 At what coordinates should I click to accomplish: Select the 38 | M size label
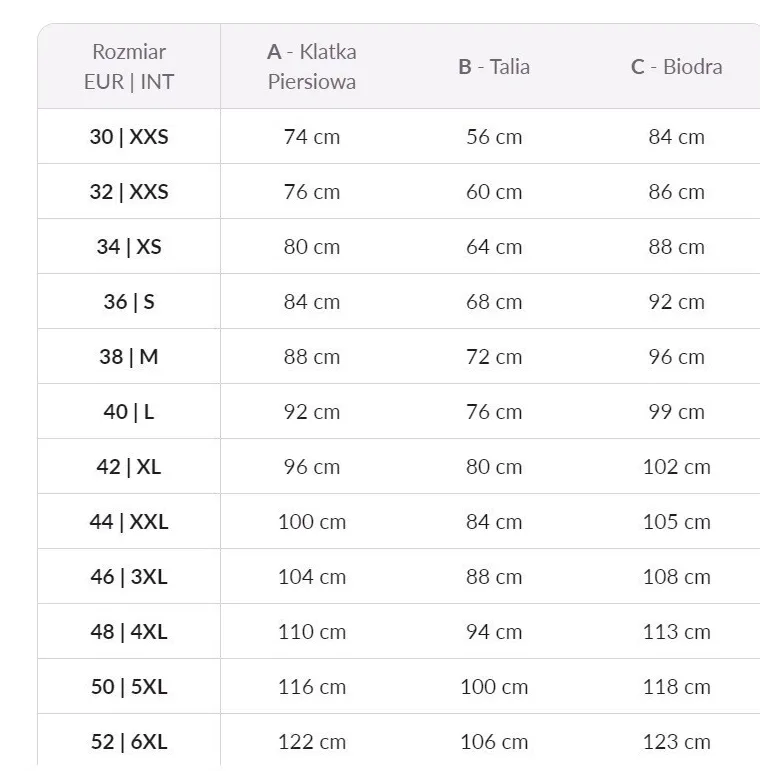[x=129, y=357]
